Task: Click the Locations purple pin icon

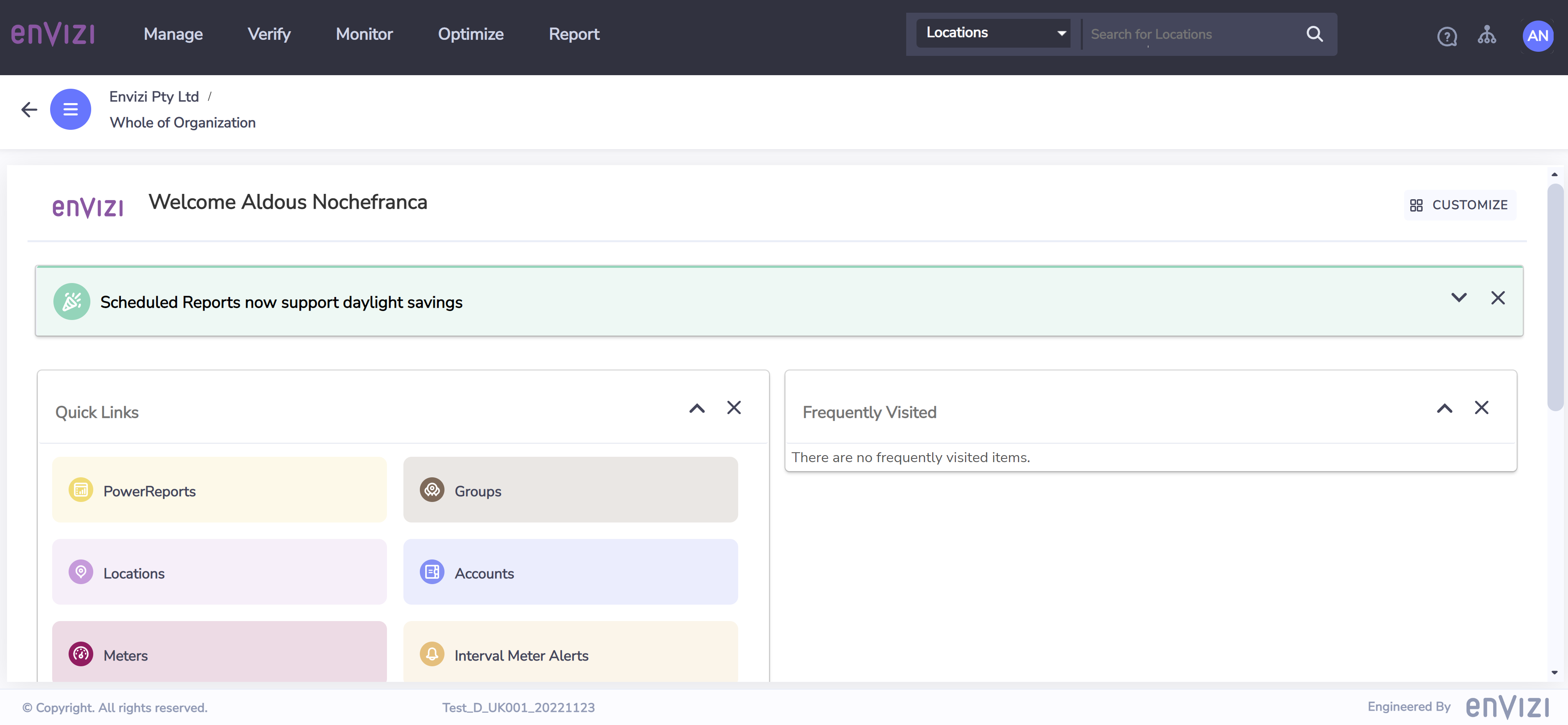Action: tap(81, 572)
